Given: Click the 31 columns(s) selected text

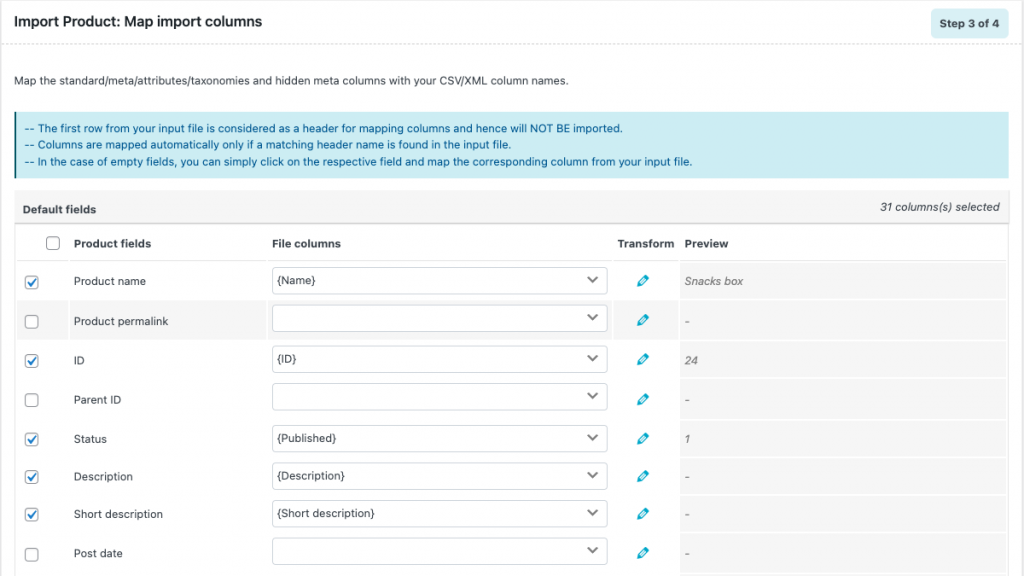Looking at the screenshot, I should coord(939,207).
